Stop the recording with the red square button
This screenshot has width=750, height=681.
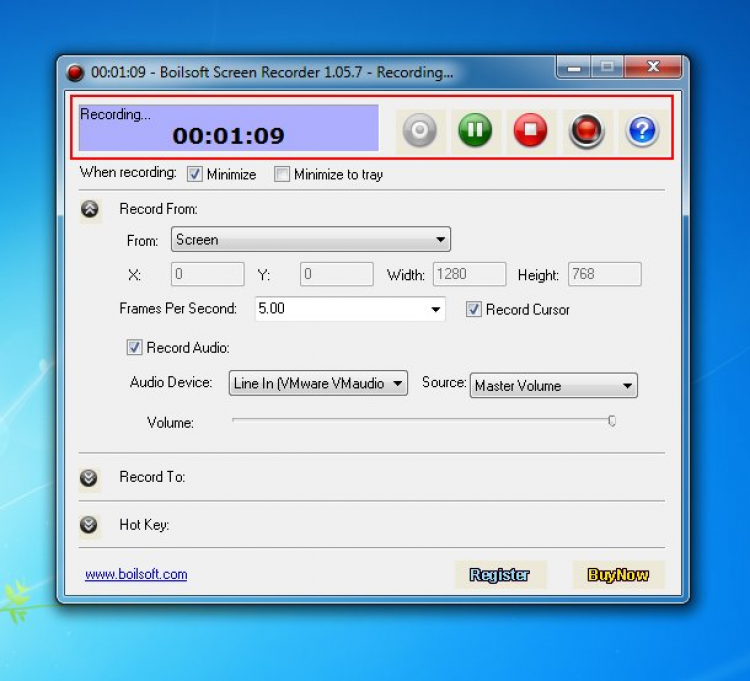pyautogui.click(x=530, y=130)
